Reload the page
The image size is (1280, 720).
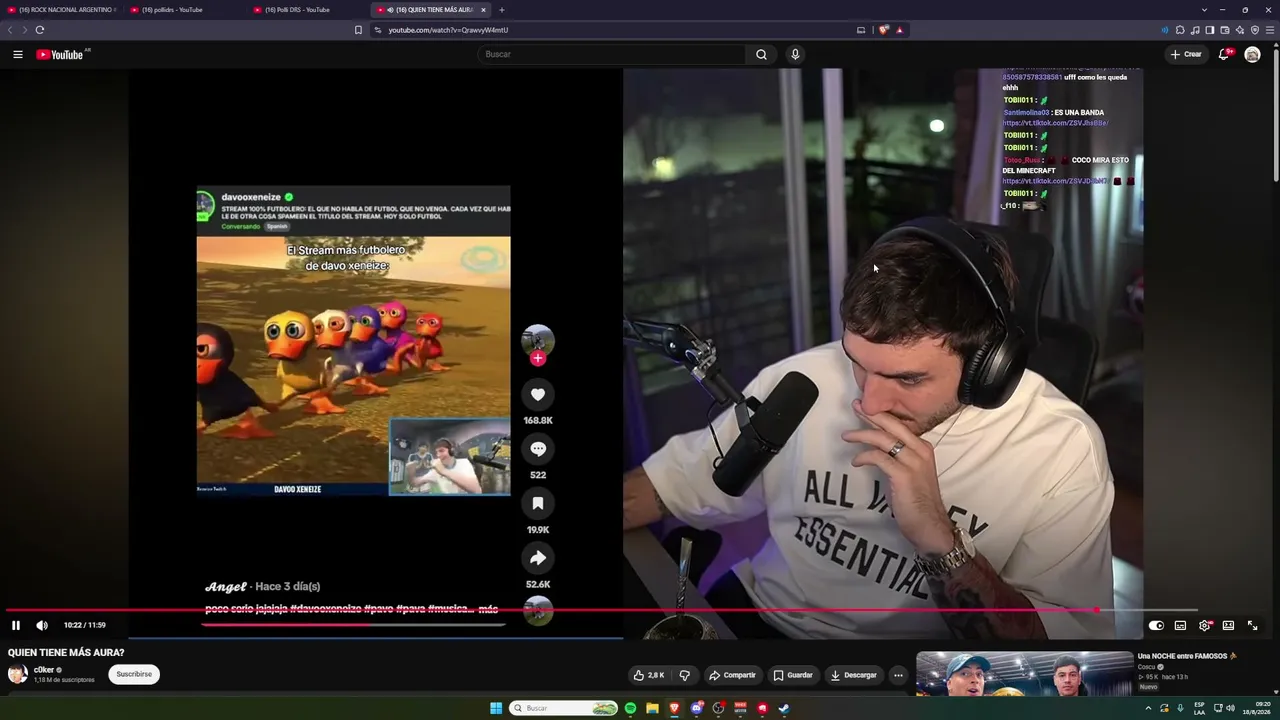[40, 30]
